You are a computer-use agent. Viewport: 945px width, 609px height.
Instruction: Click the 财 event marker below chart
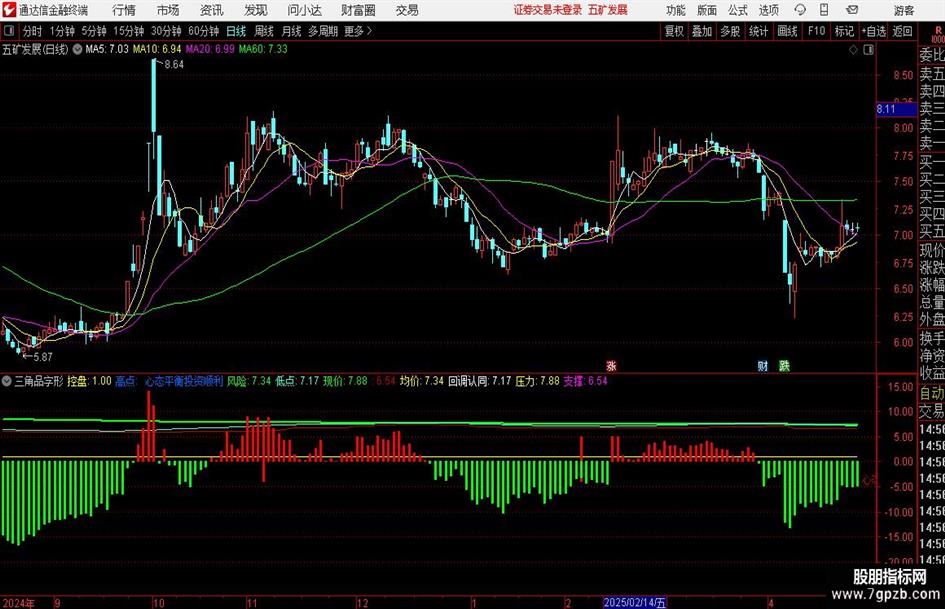point(762,366)
